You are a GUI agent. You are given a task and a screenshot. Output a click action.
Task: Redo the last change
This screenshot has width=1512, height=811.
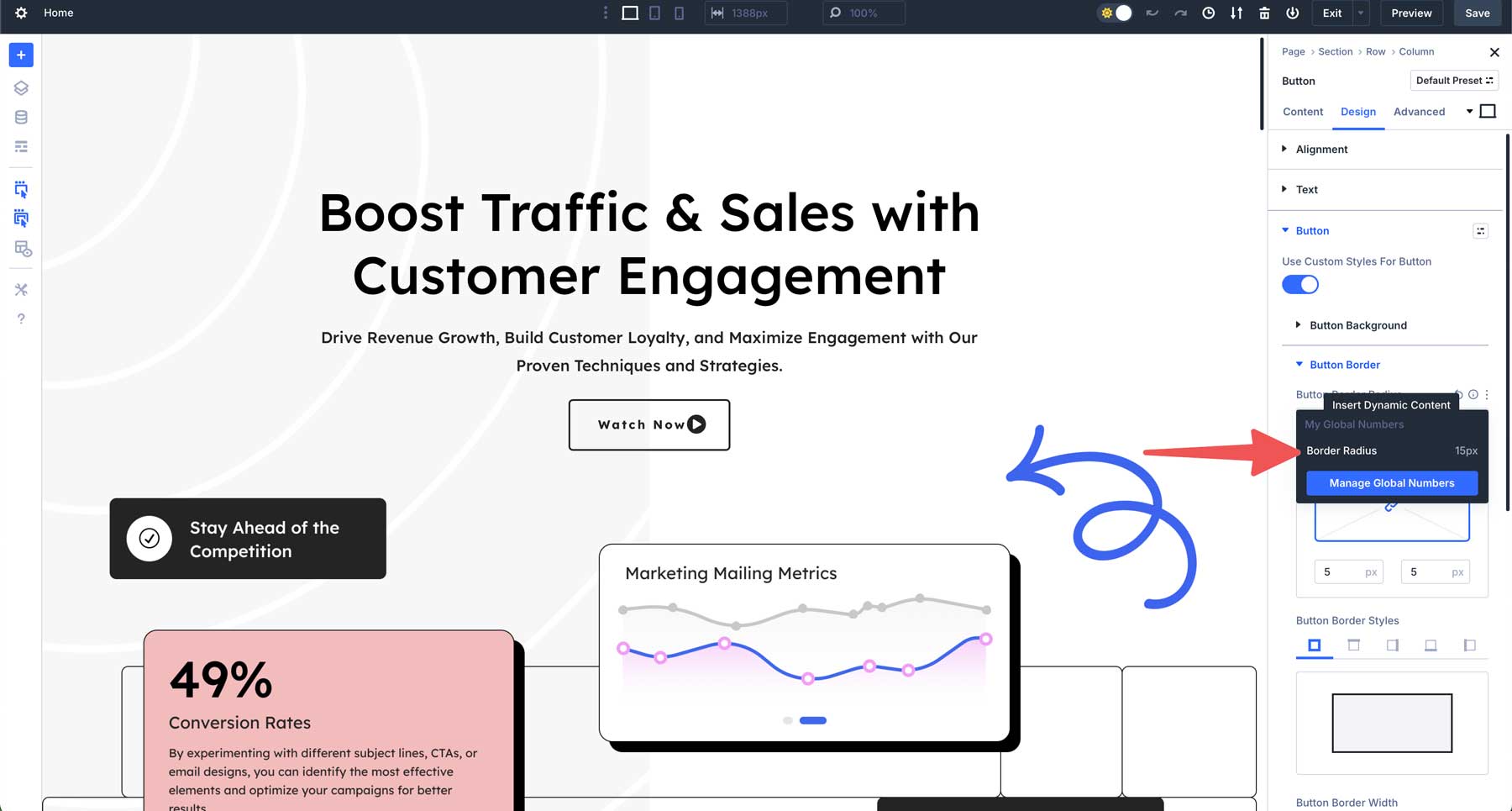click(x=1180, y=13)
